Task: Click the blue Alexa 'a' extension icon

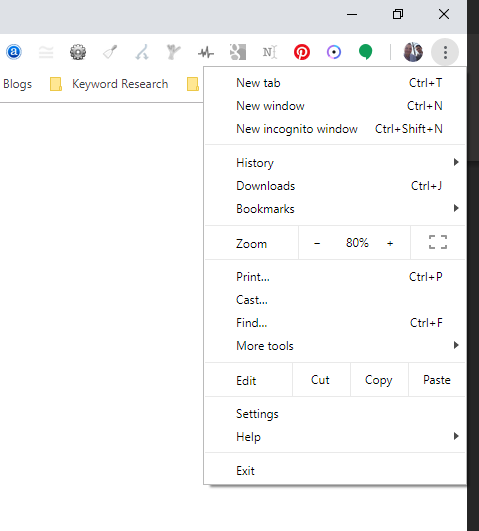Action: click(x=14, y=52)
